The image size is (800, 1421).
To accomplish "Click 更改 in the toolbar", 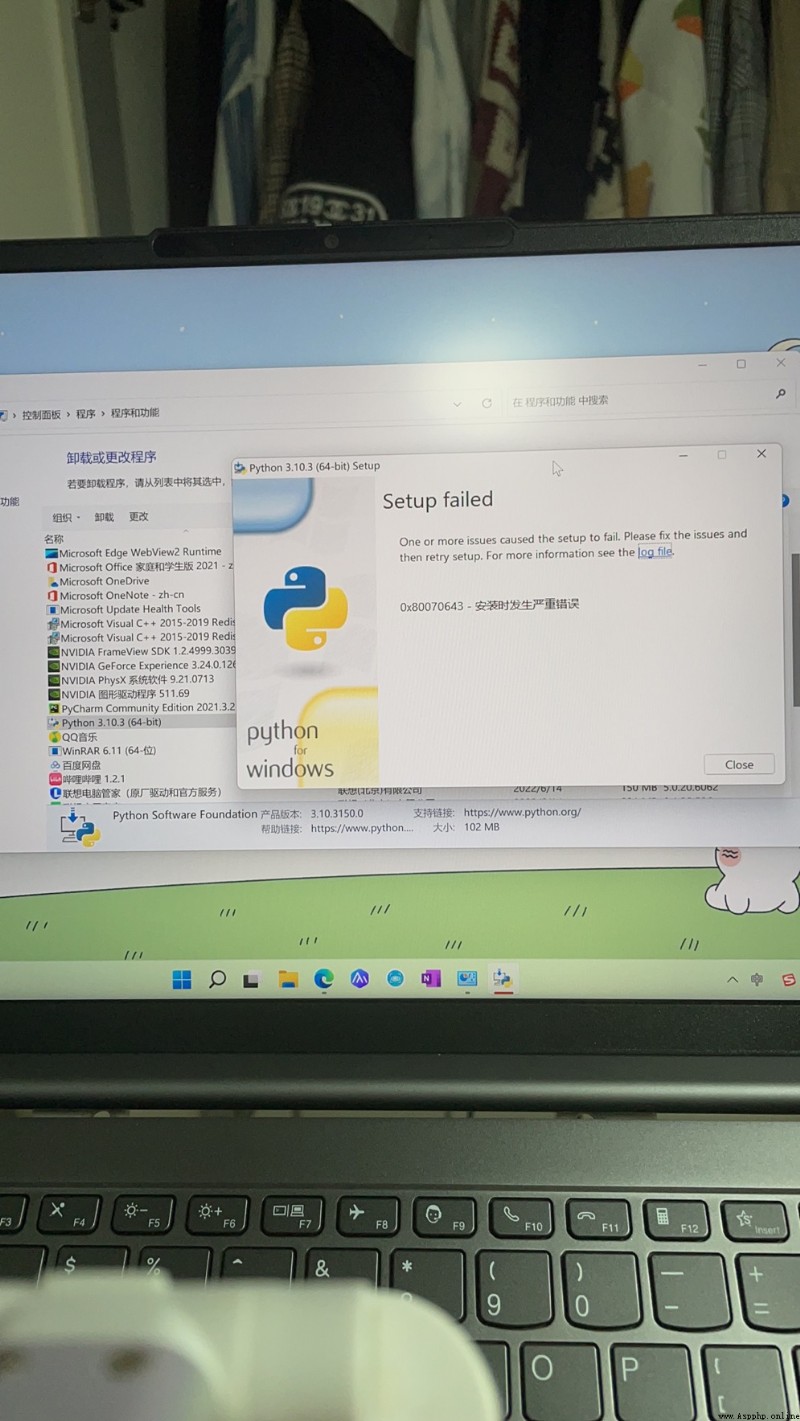I will pos(138,517).
